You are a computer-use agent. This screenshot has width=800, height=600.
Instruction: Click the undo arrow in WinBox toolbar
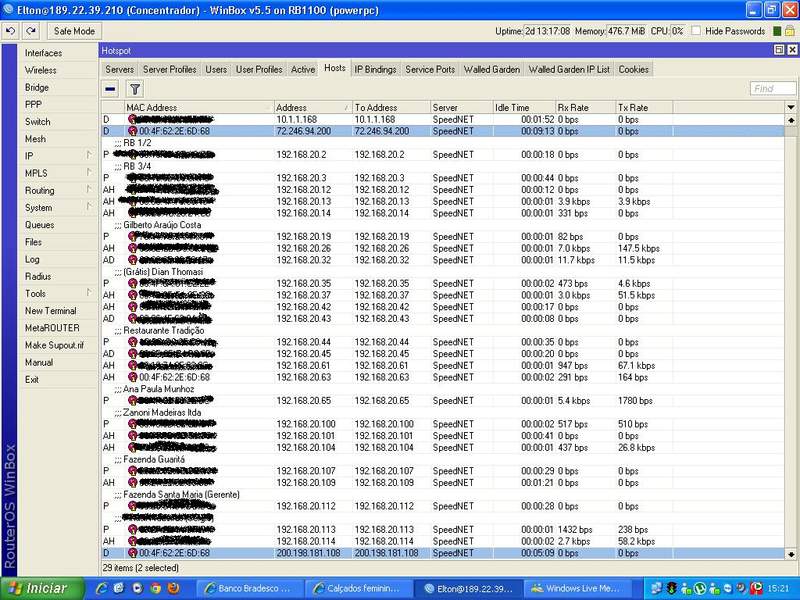point(10,31)
